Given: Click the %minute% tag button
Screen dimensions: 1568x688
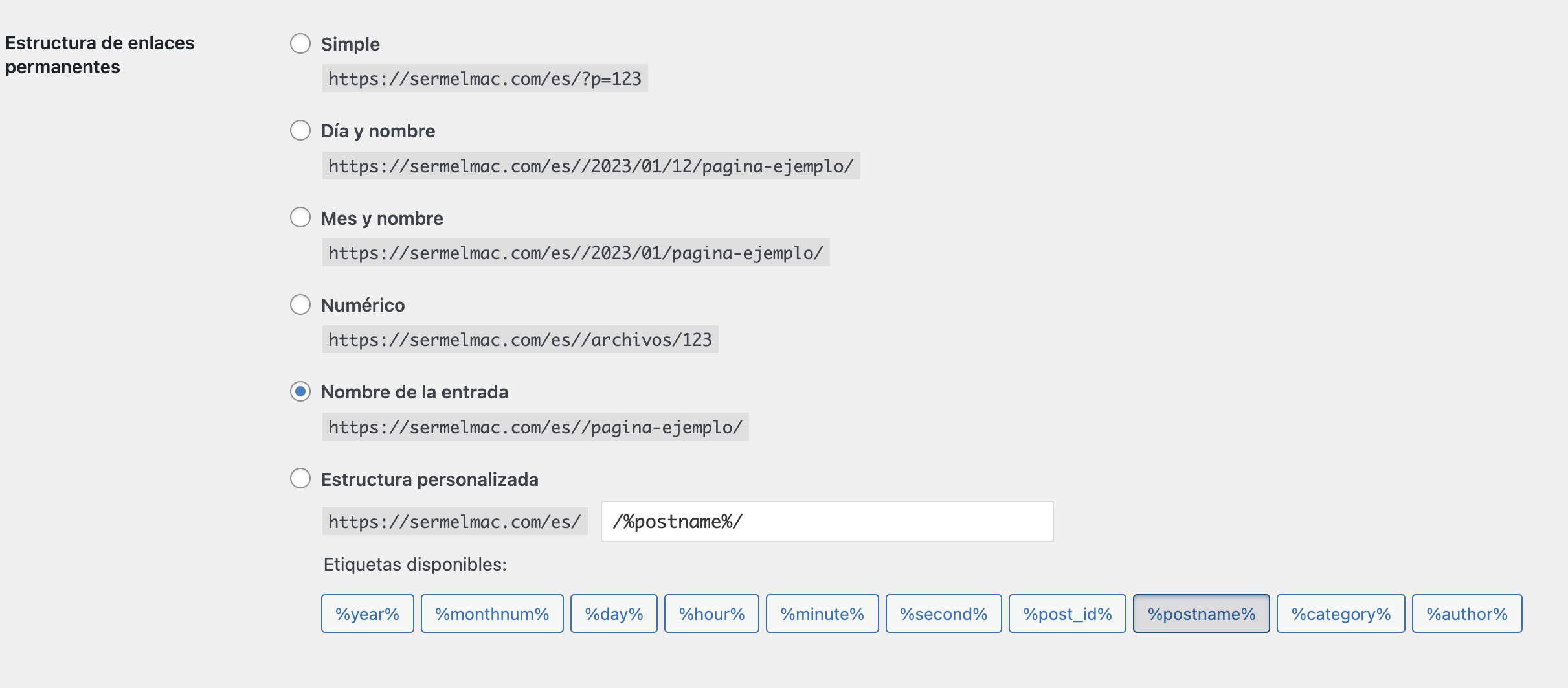Looking at the screenshot, I should pyautogui.click(x=822, y=613).
